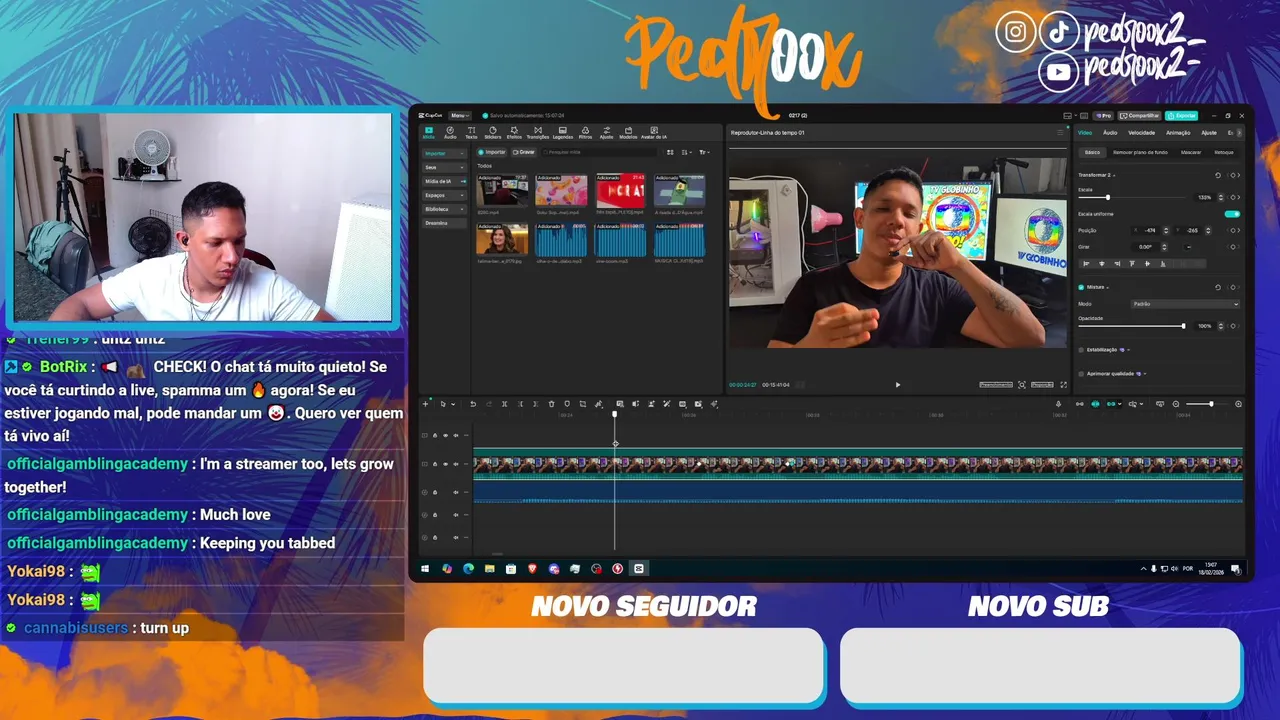The height and width of the screenshot is (720, 1280).
Task: Select the red CRAT video thumbnail
Action: point(621,190)
